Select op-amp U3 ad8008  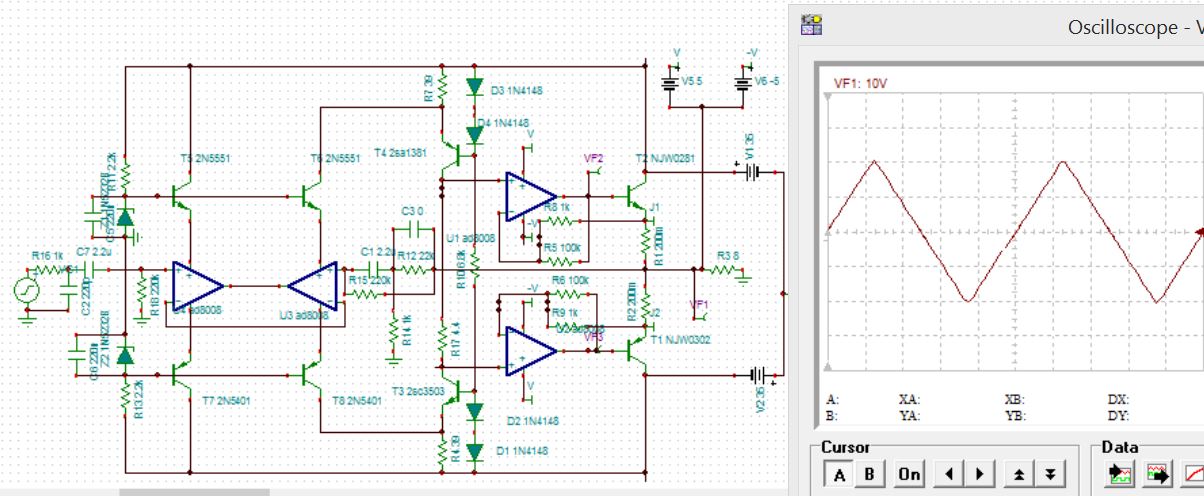[x=313, y=287]
